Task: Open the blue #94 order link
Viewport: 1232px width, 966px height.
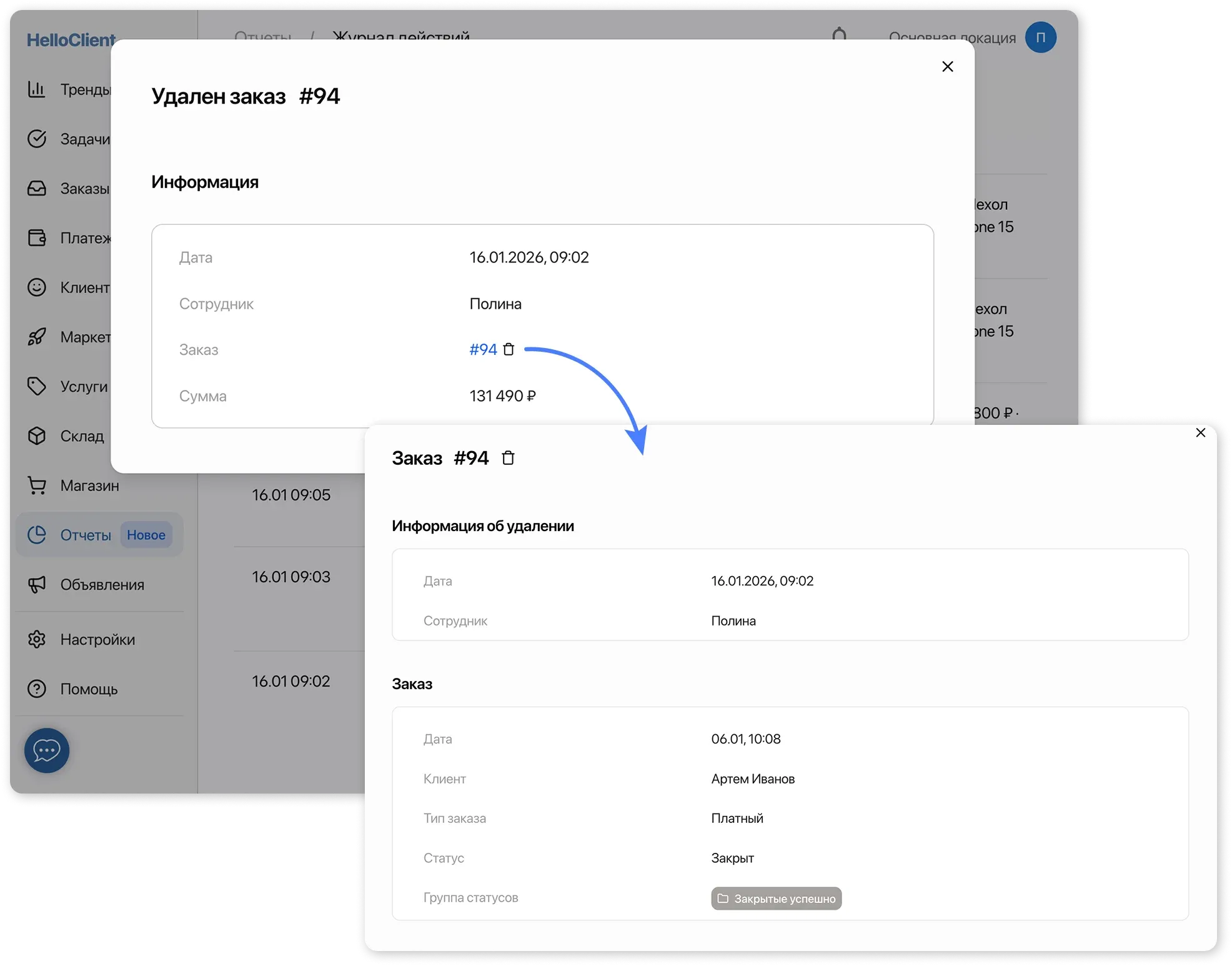Action: [483, 350]
